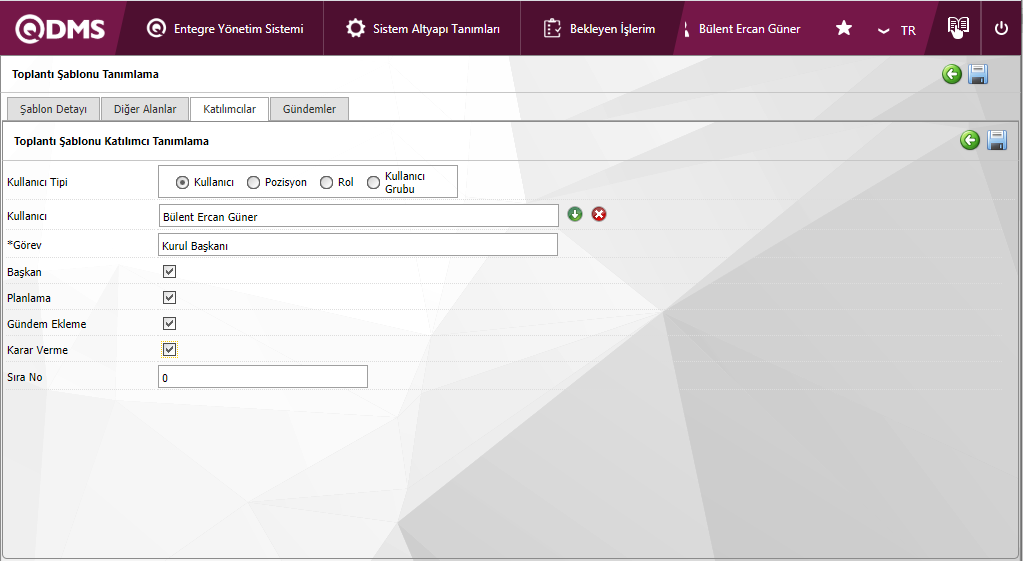Switch to the Gündemler tab
This screenshot has height=561, width=1023.
coord(309,109)
